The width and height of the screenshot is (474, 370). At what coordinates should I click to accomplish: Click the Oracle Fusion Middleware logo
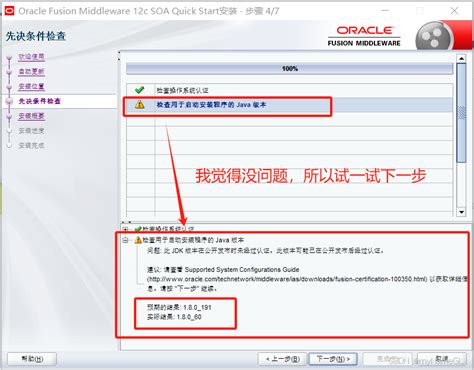point(364,36)
